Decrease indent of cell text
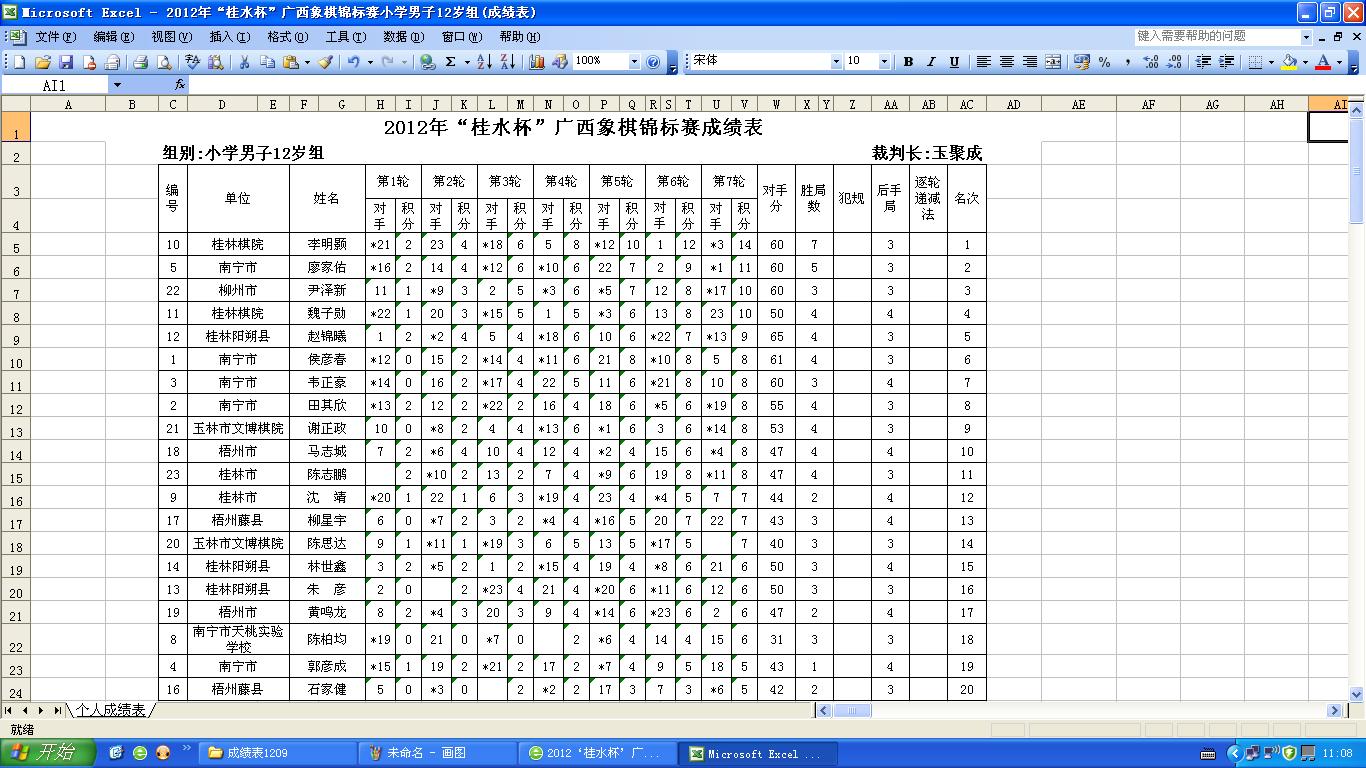The width and height of the screenshot is (1366, 768). coord(1203,61)
